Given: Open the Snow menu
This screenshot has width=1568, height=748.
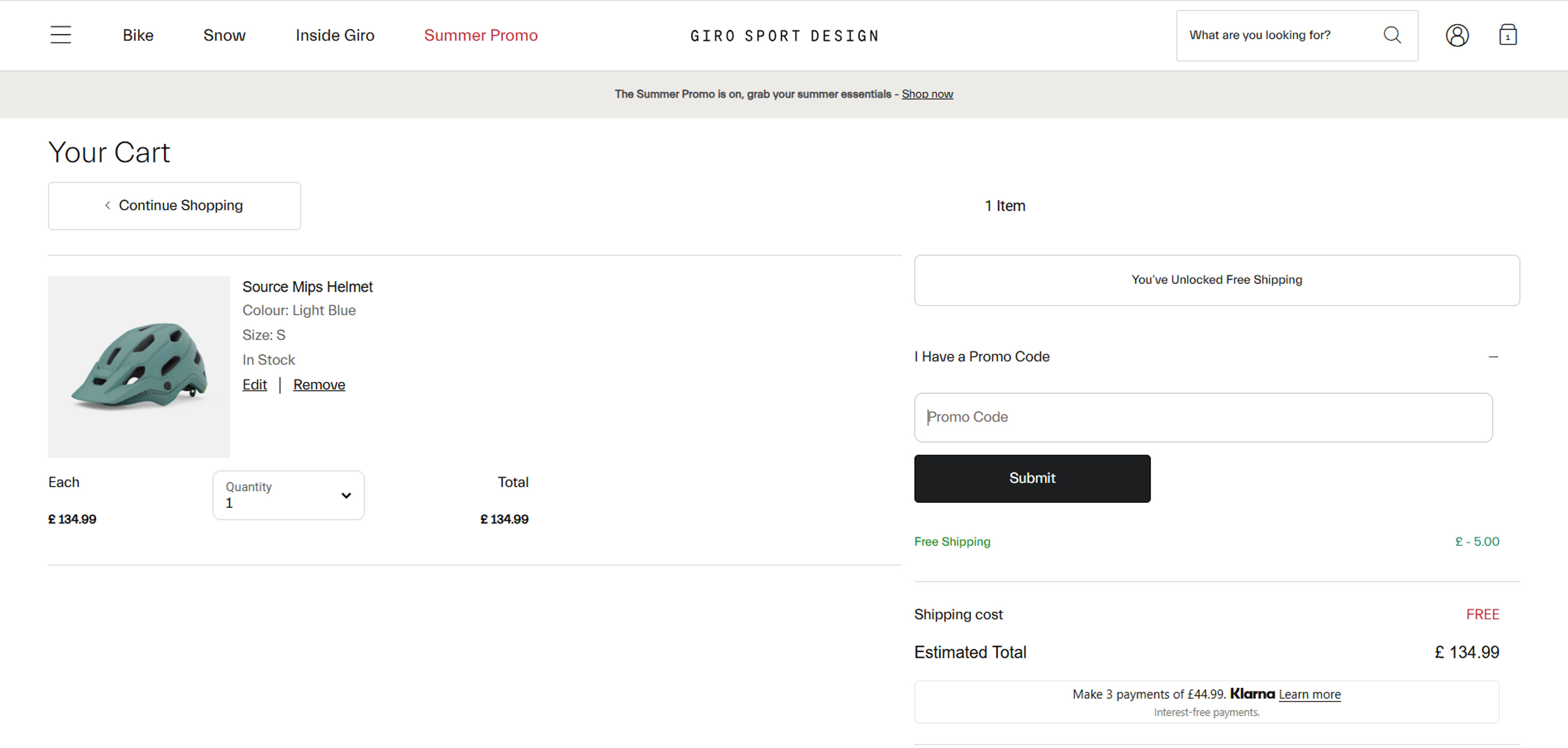Looking at the screenshot, I should 224,35.
